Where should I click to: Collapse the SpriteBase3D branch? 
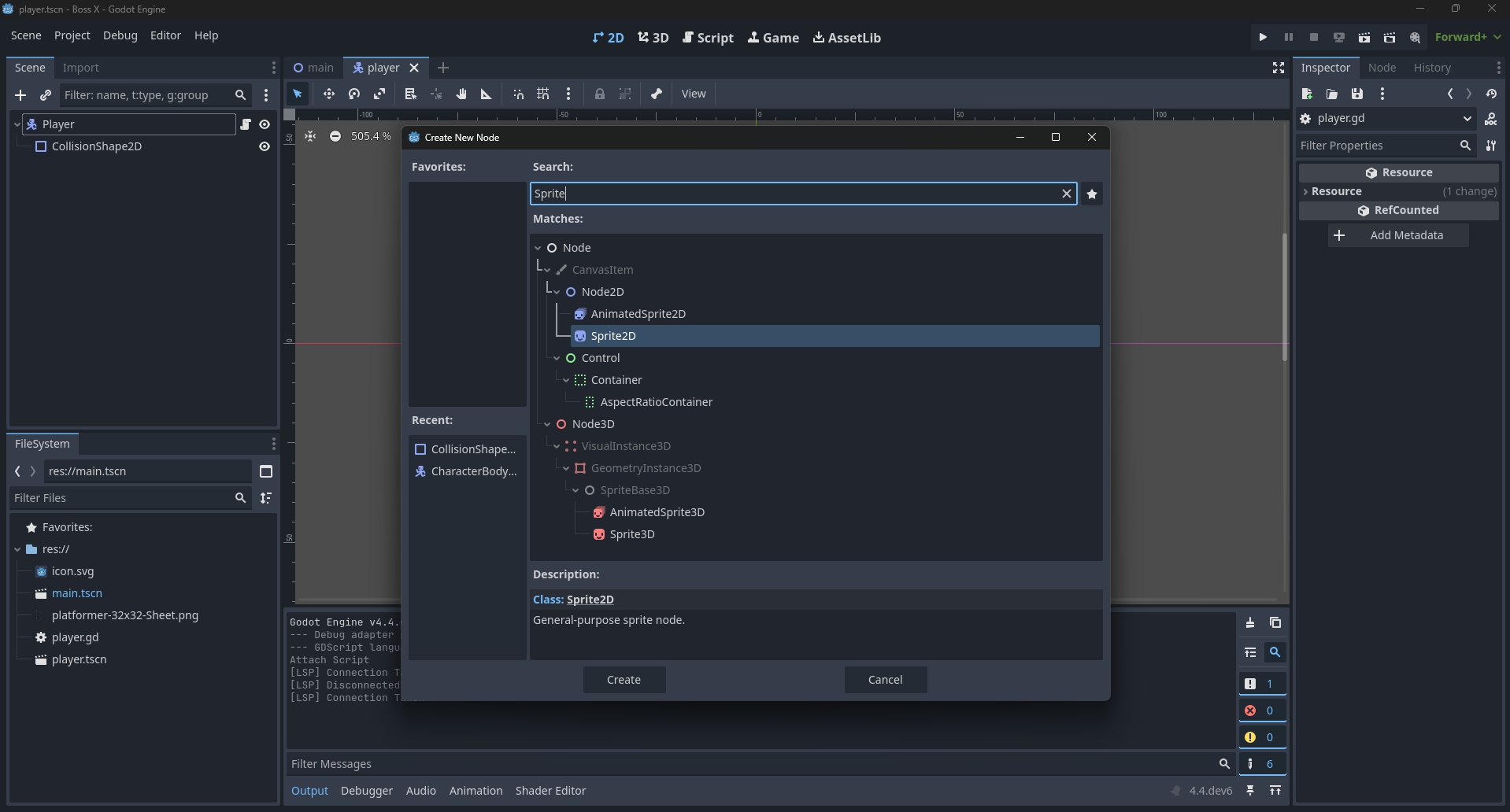(x=576, y=490)
